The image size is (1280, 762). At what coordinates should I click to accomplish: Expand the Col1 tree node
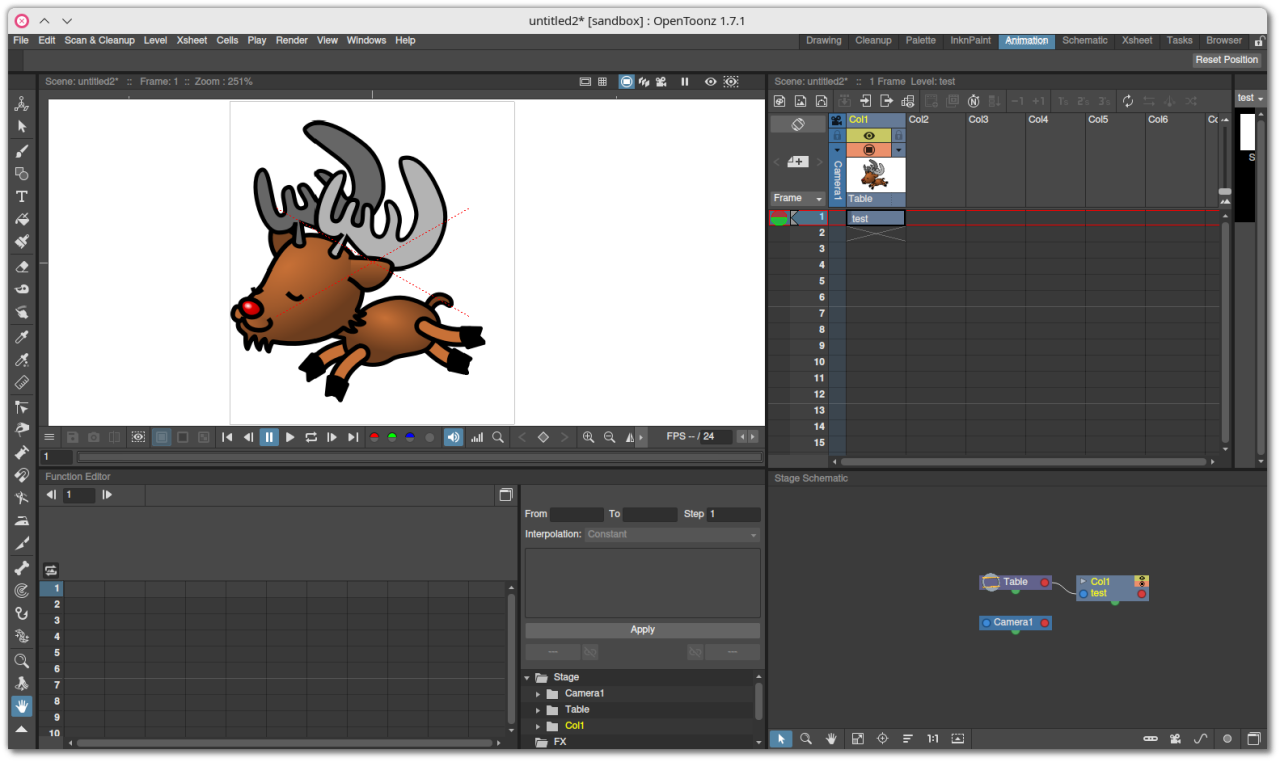538,726
